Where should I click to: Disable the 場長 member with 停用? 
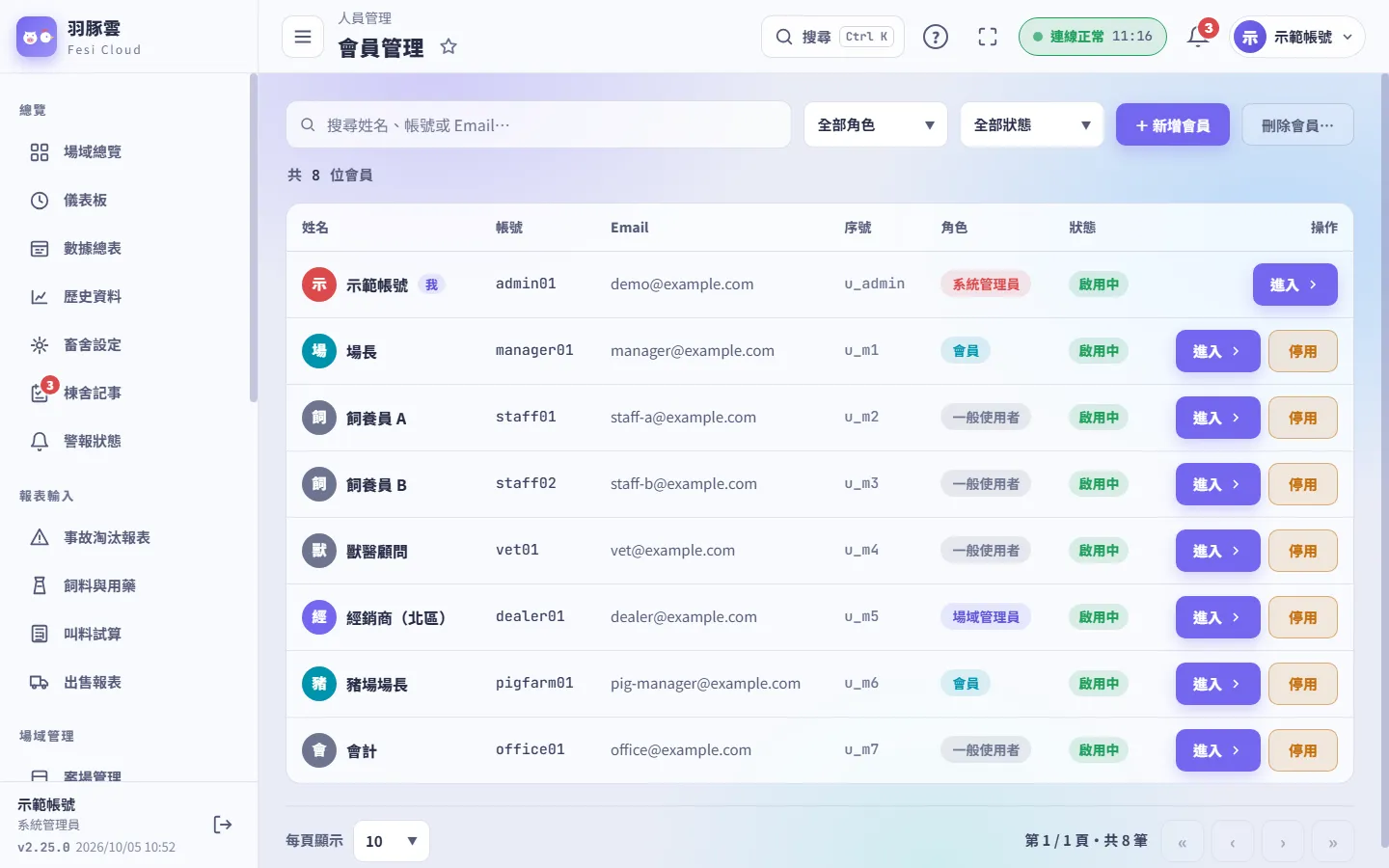(1302, 351)
